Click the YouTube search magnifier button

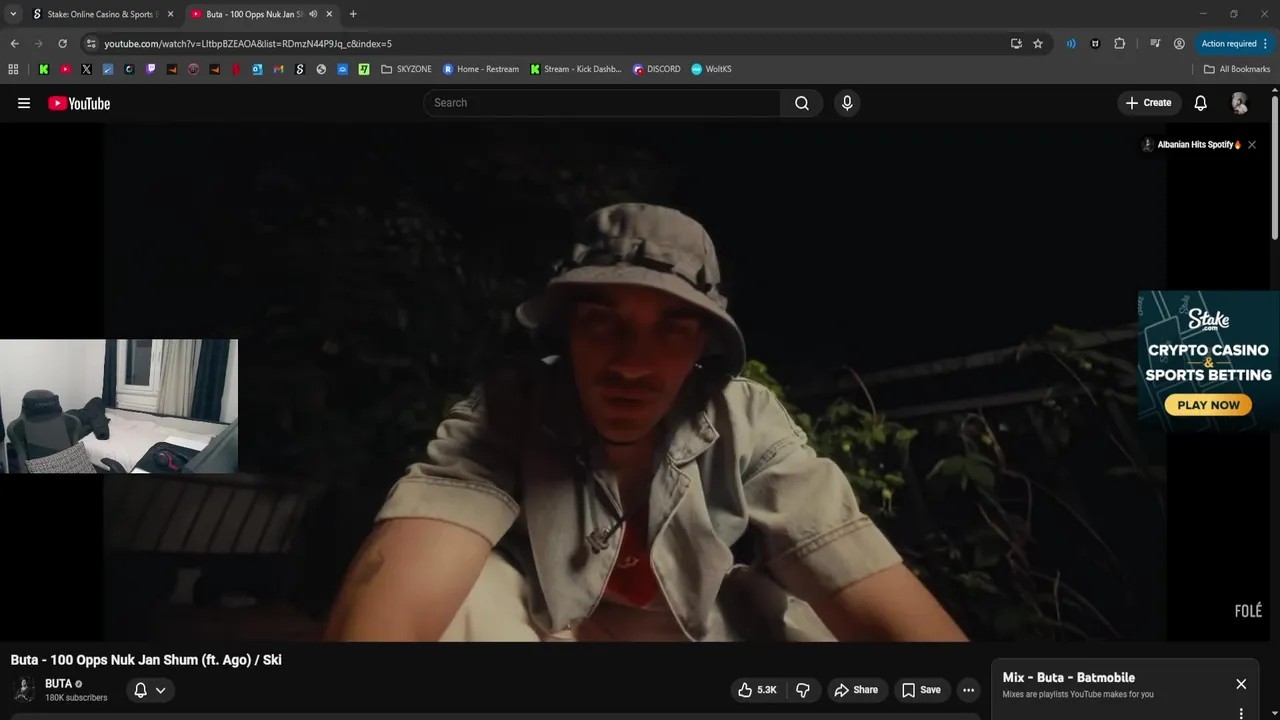point(802,103)
